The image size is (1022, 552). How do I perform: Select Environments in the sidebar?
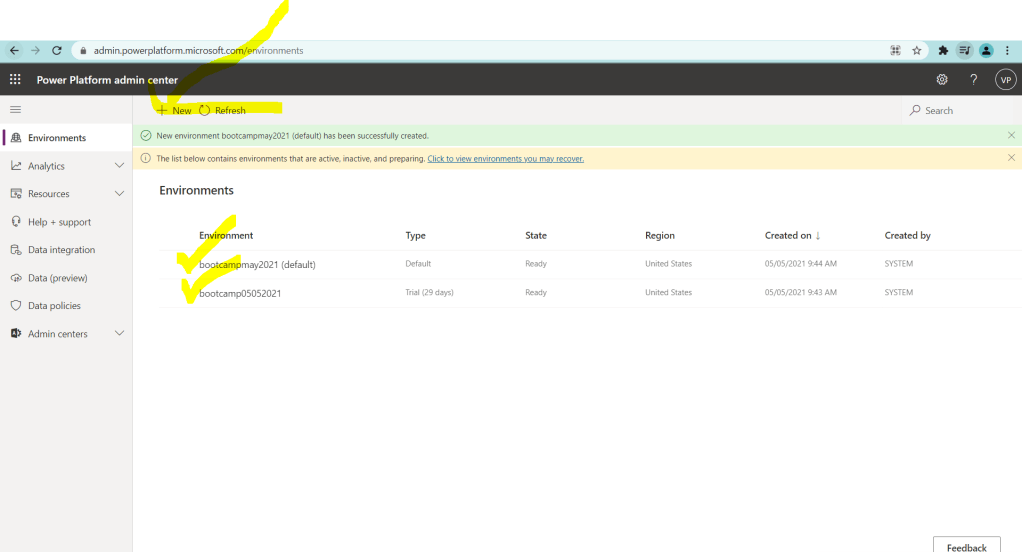[x=66, y=138]
